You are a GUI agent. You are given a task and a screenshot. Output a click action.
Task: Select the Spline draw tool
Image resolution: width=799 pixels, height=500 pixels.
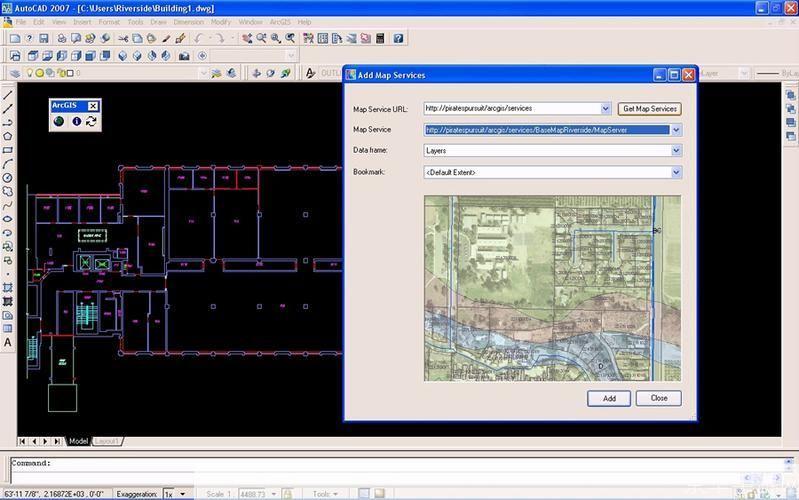click(8, 205)
